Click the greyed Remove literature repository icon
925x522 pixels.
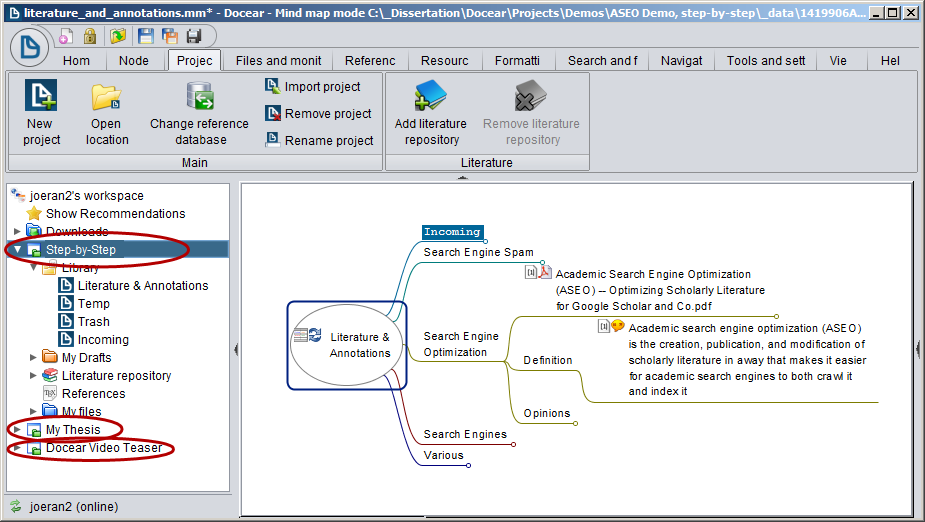coord(530,96)
